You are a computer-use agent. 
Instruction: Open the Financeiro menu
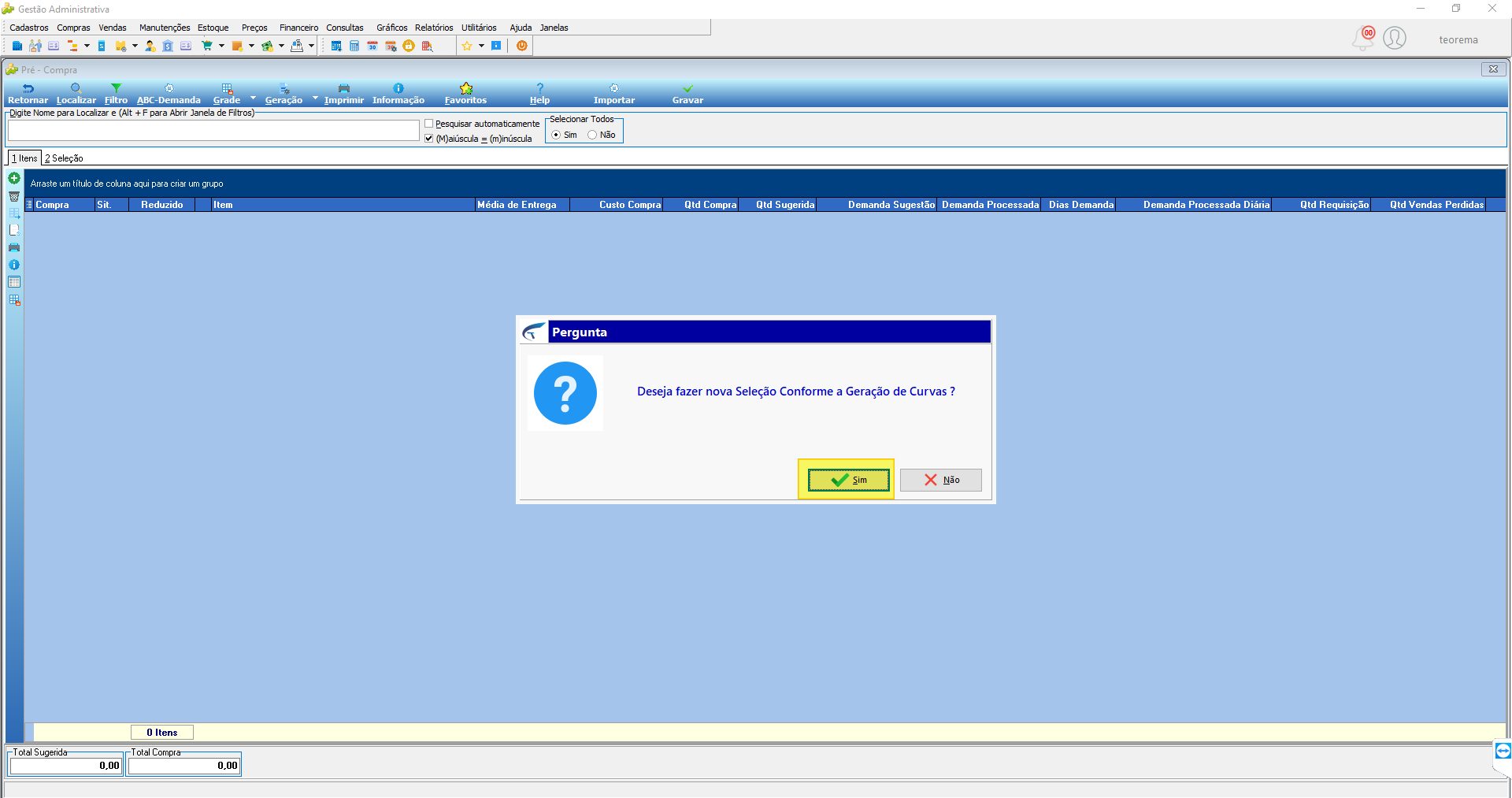coord(298,28)
